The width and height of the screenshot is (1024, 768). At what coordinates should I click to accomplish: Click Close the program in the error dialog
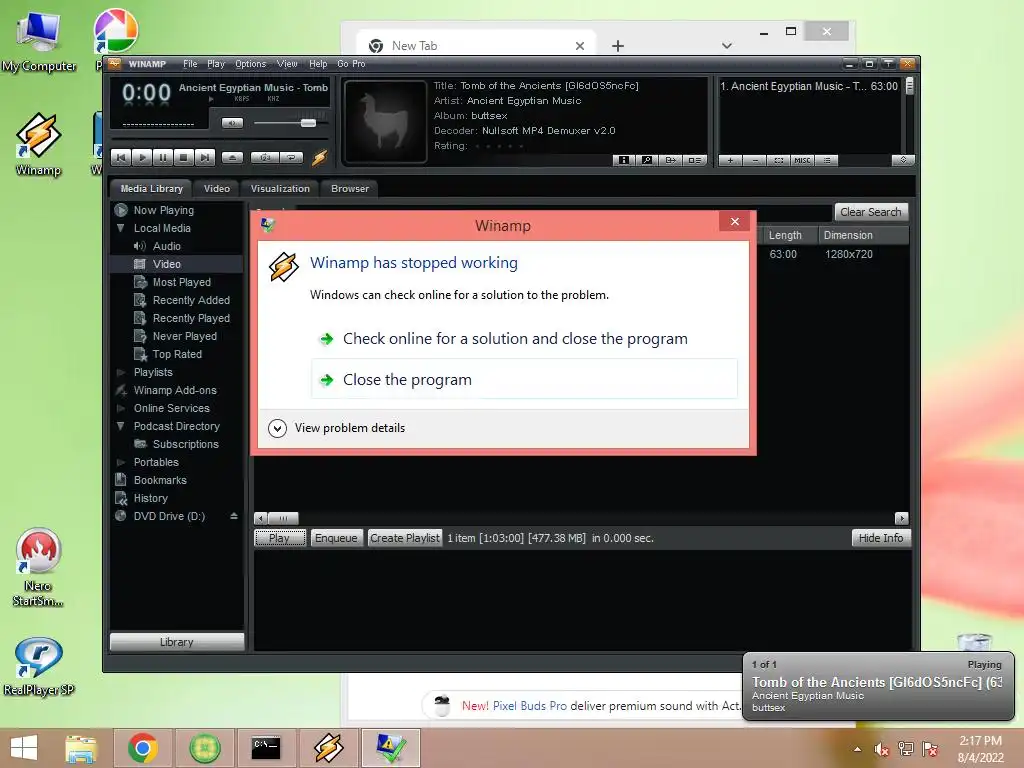[524, 379]
